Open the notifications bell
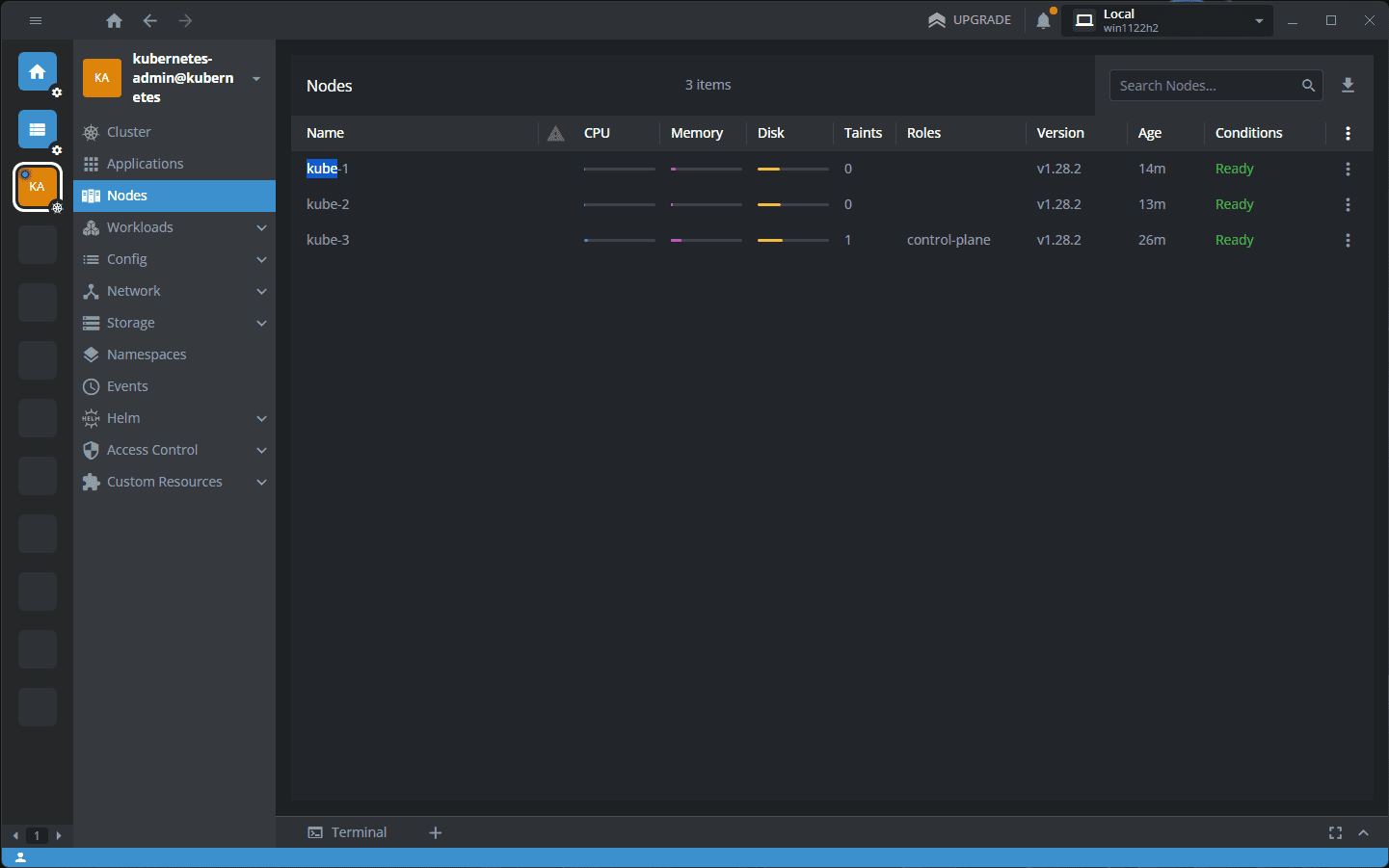This screenshot has height=868, width=1389. tap(1043, 19)
